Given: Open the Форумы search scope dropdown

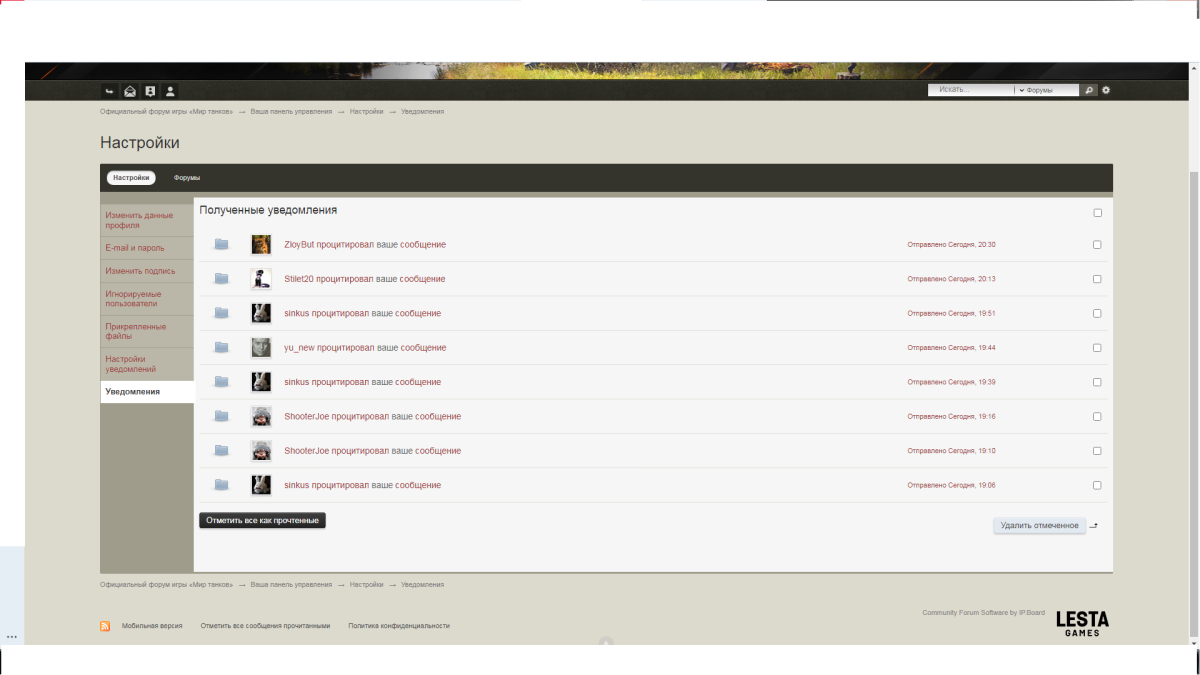Looking at the screenshot, I should click(1046, 90).
